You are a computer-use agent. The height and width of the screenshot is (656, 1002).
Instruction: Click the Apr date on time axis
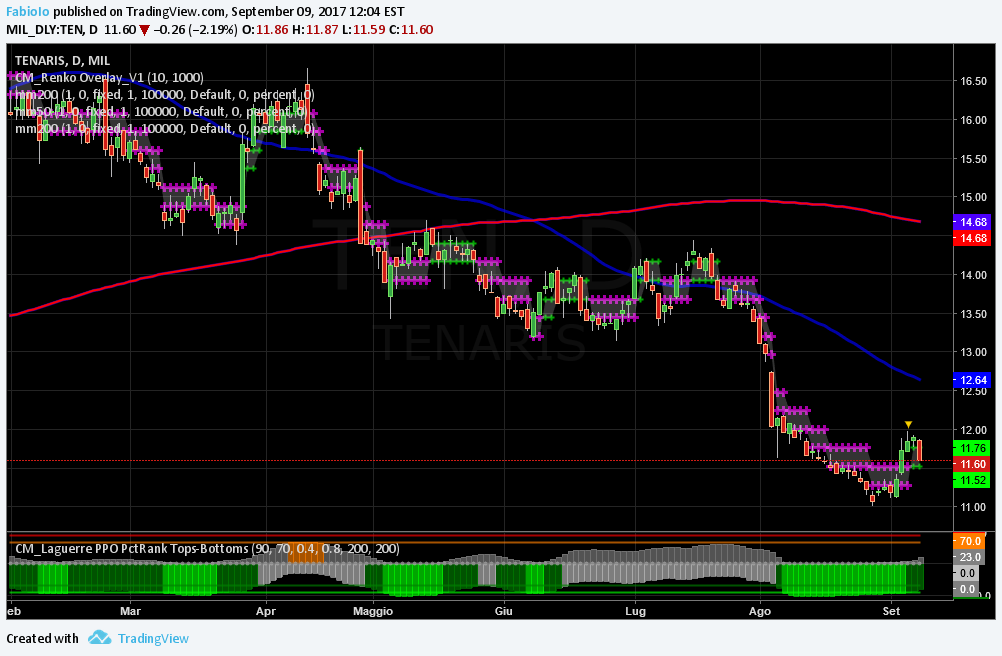(x=266, y=611)
